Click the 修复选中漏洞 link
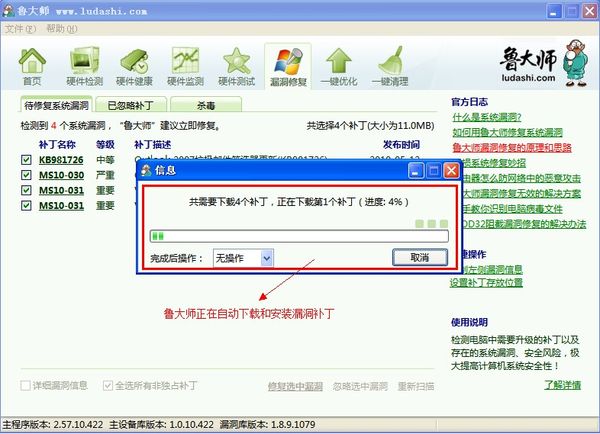Viewport: 600px width, 434px height. [x=295, y=386]
